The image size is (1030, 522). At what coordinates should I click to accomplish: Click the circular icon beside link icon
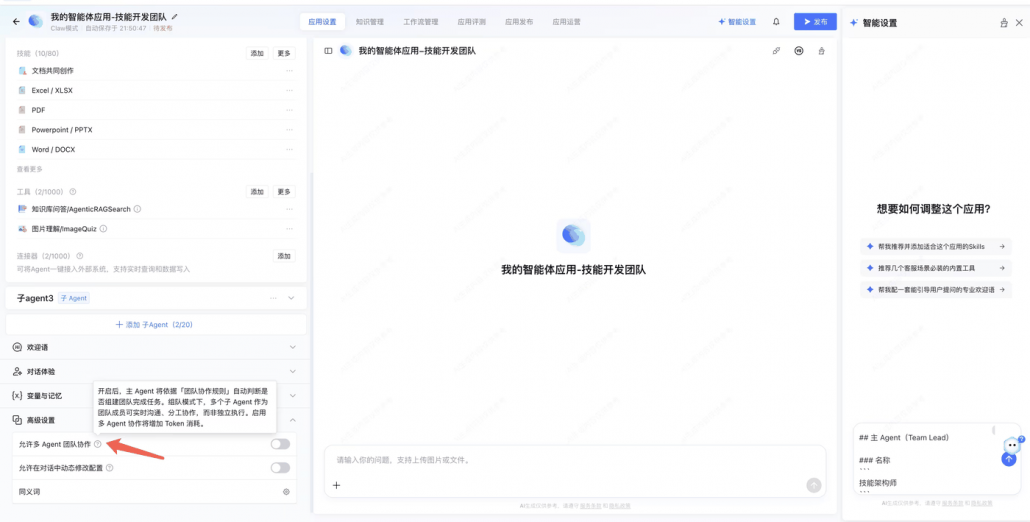pyautogui.click(x=799, y=51)
